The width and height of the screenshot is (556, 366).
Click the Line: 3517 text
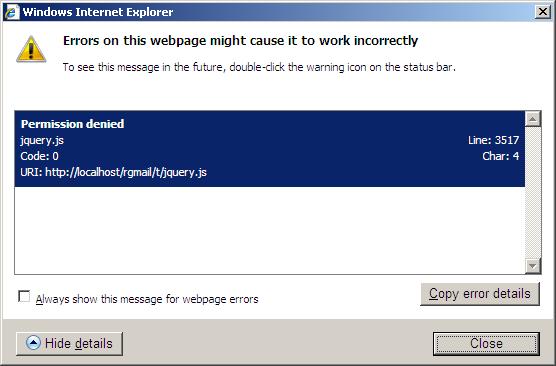pos(493,140)
